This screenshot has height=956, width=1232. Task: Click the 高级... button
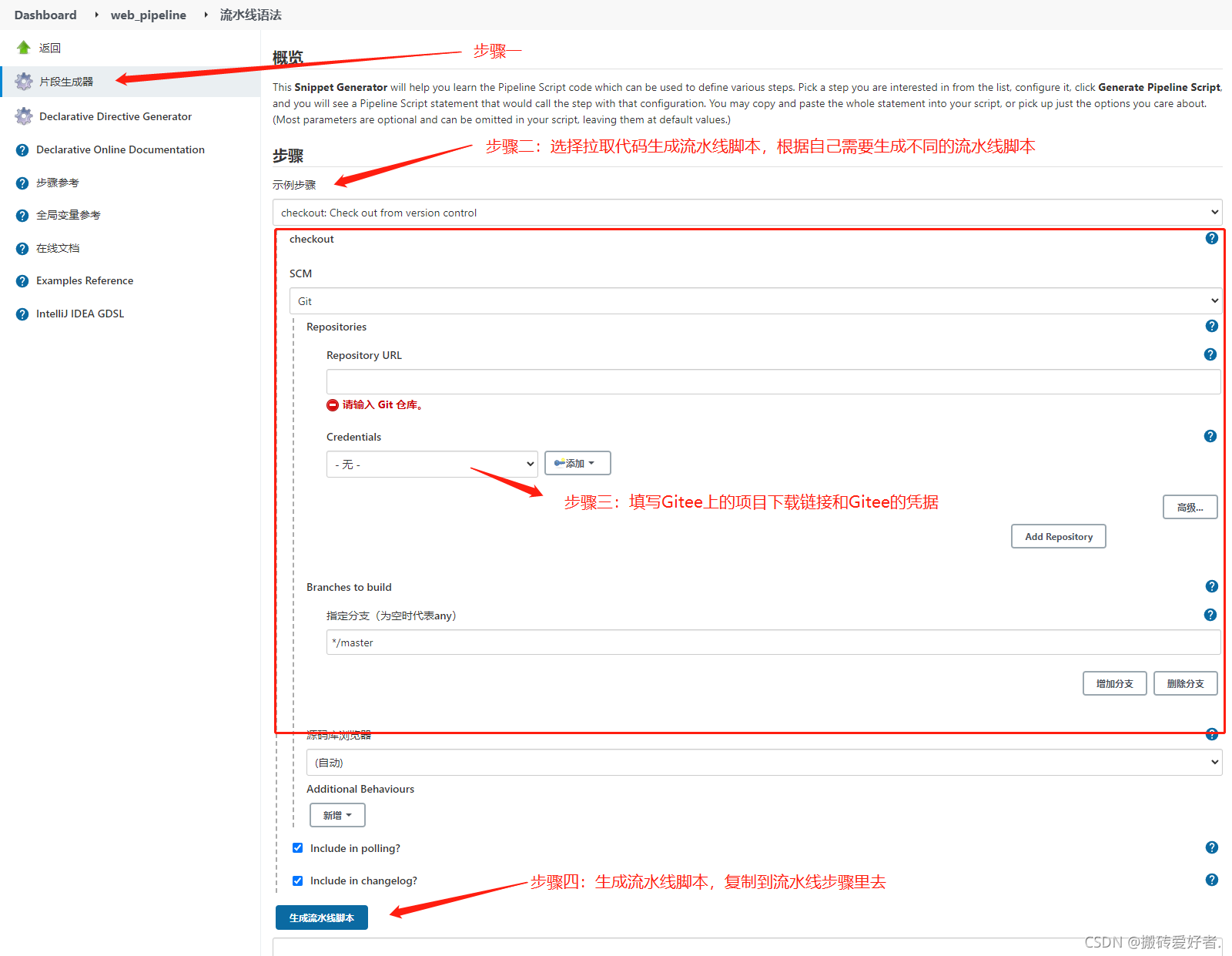(1190, 507)
